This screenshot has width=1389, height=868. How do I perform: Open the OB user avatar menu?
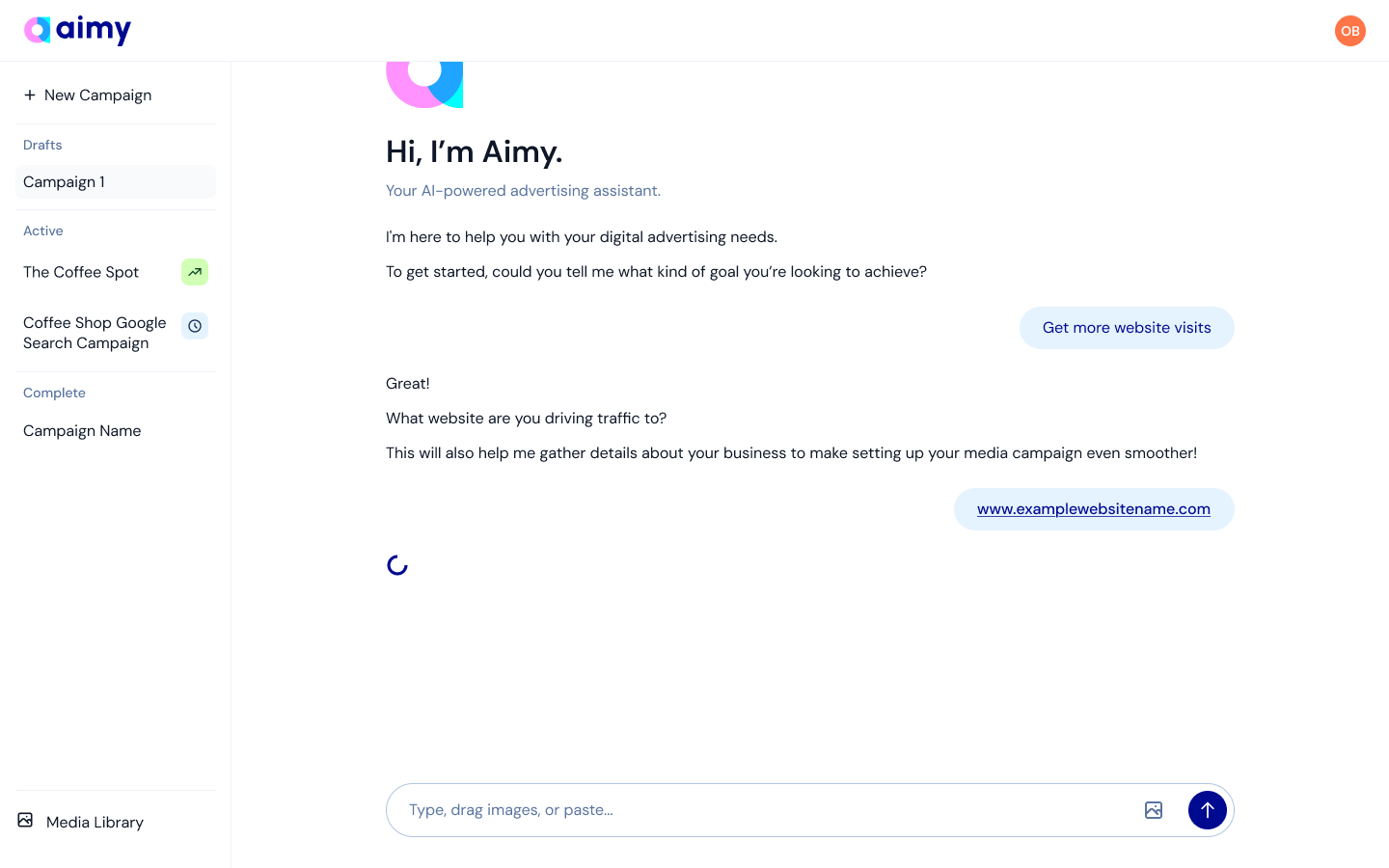pyautogui.click(x=1349, y=31)
